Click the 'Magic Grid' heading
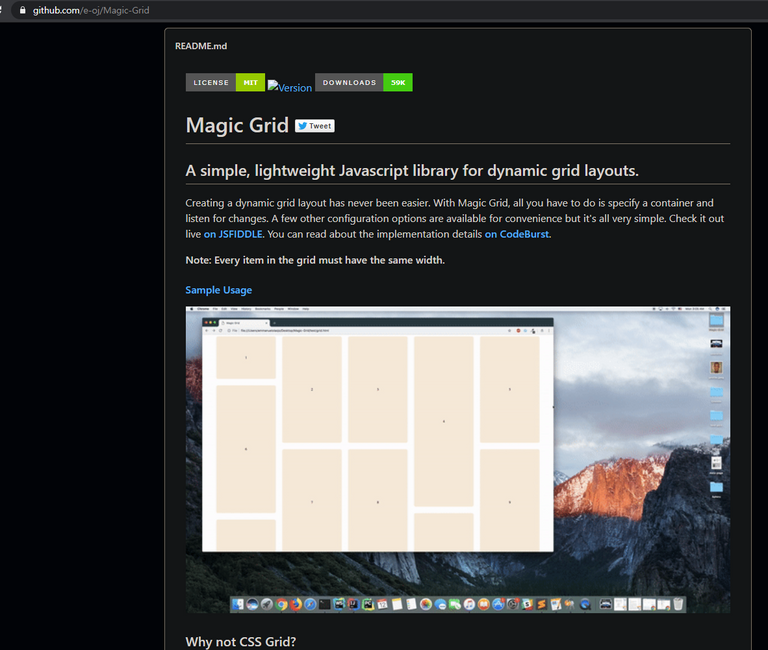Image resolution: width=768 pixels, height=650 pixels. 237,125
